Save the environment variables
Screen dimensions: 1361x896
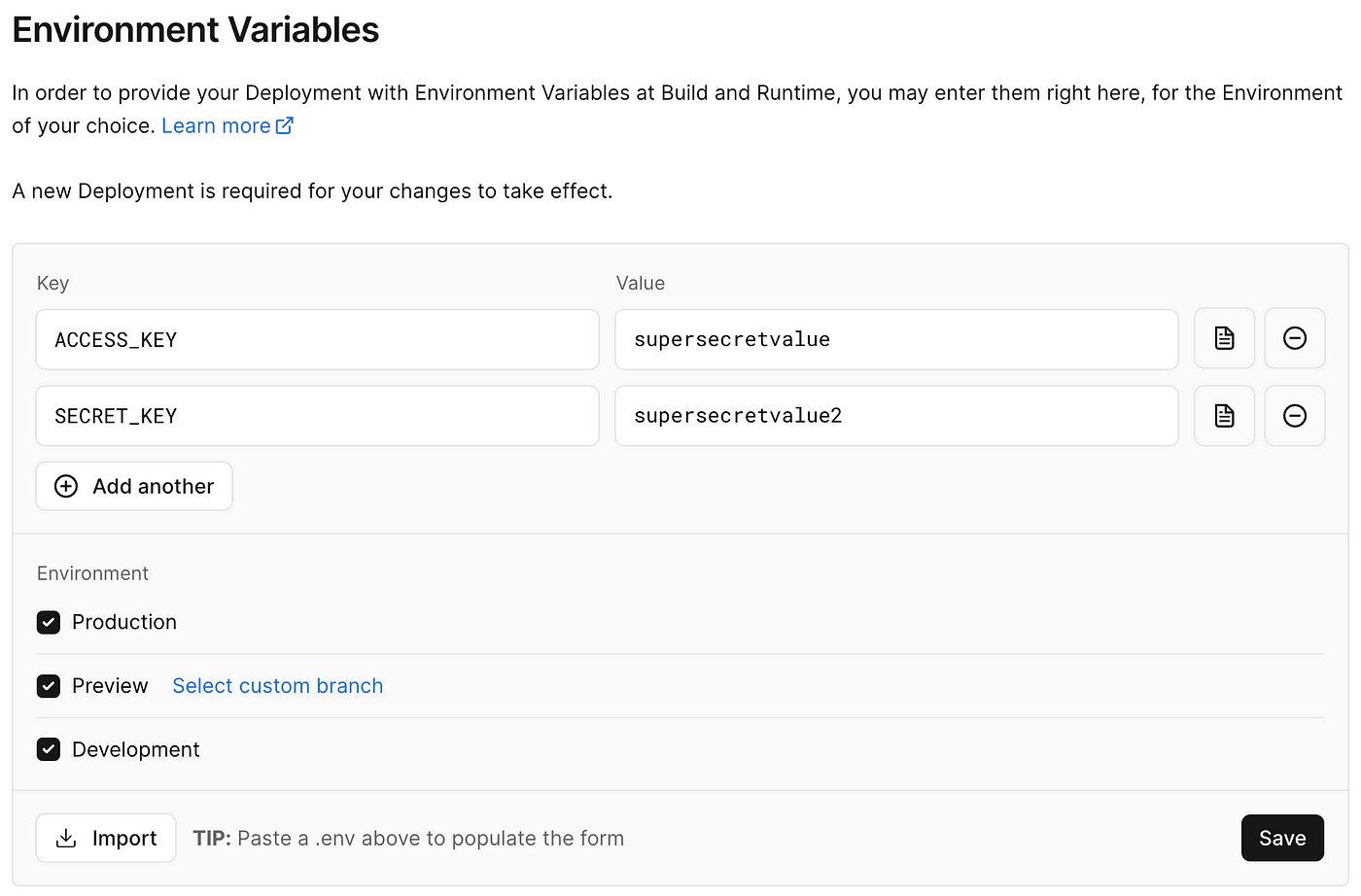[1282, 838]
